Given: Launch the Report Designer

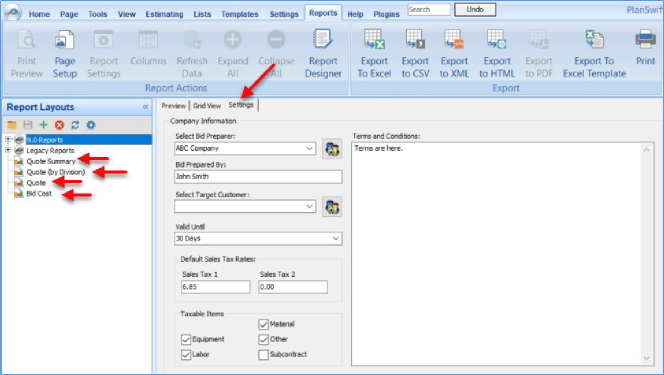Looking at the screenshot, I should (x=323, y=54).
